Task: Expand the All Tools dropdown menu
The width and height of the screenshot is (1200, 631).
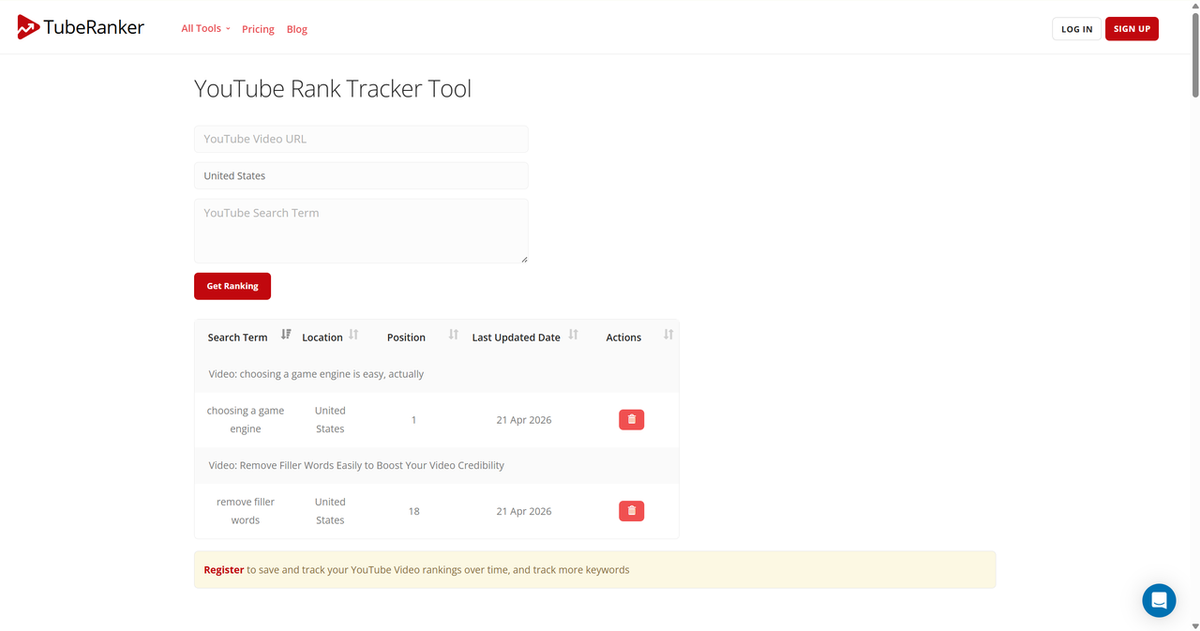Action: pos(205,28)
